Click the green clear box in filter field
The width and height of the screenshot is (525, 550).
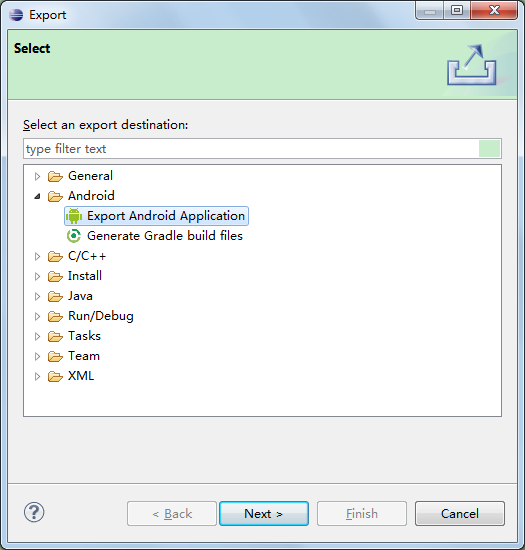[489, 149]
